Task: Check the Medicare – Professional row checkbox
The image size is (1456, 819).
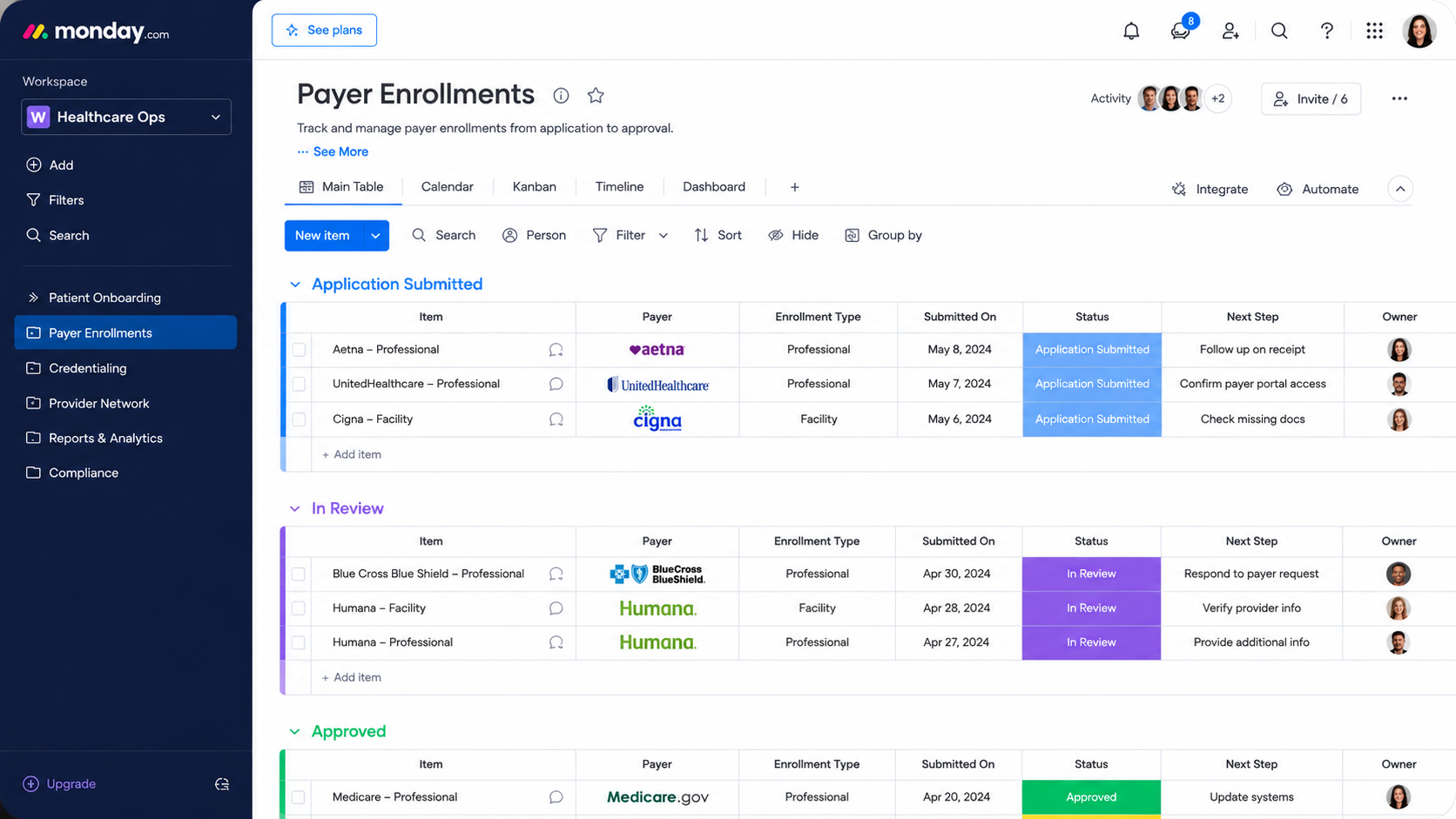Action: point(298,797)
